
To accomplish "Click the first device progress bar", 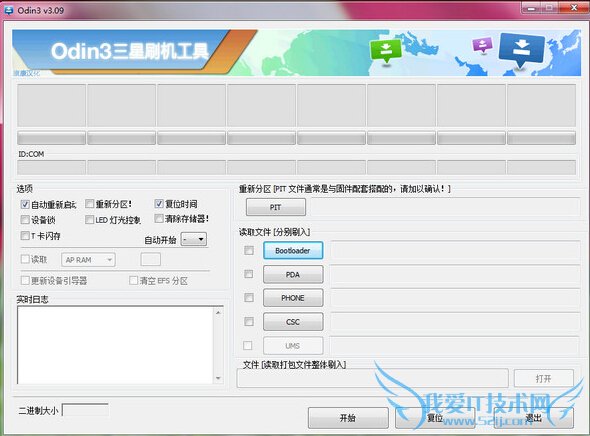I will pyautogui.click(x=52, y=138).
